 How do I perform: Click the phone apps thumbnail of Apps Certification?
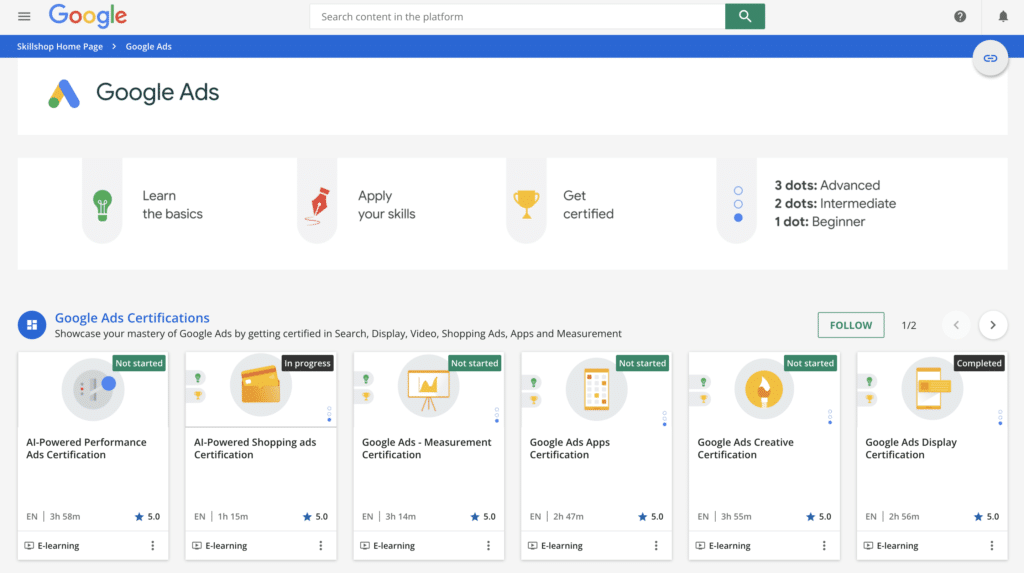click(596, 389)
